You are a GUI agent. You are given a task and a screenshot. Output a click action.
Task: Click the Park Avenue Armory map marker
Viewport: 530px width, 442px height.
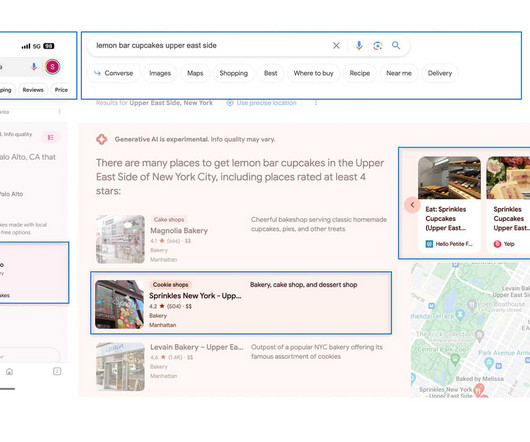489,363
